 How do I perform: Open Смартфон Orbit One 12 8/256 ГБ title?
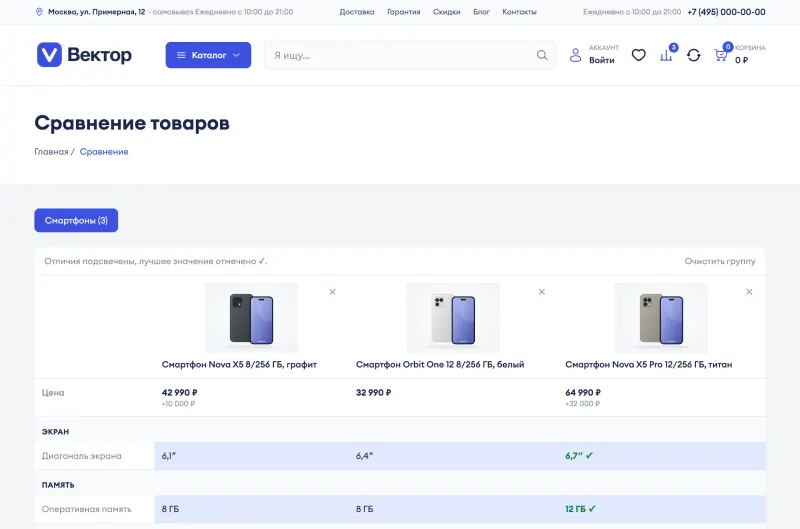[x=440, y=364]
